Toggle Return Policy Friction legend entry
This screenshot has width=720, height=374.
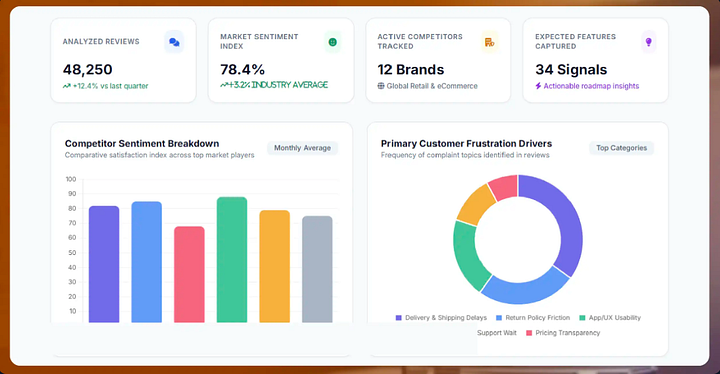tap(533, 317)
